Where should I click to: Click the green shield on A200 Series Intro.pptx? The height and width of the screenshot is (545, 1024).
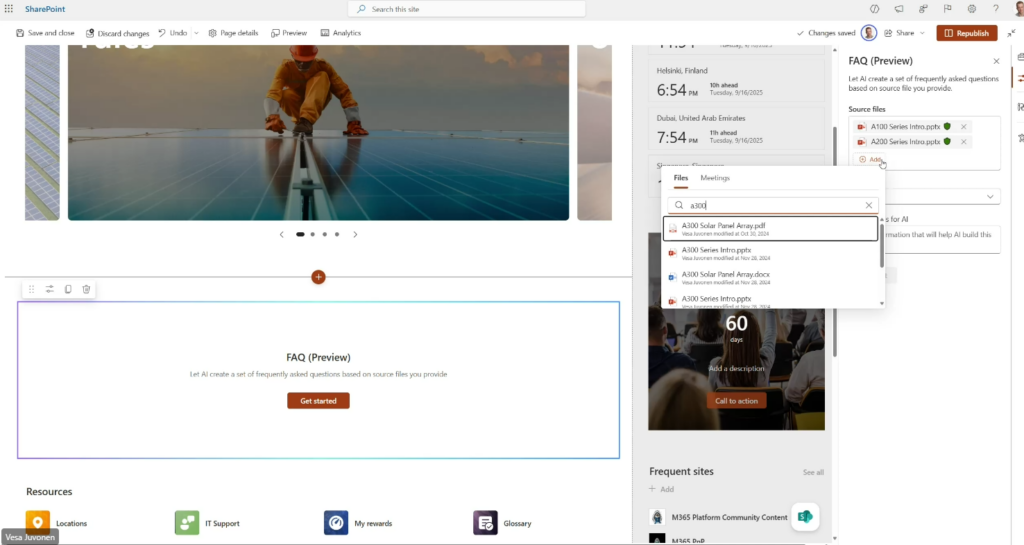coord(947,142)
